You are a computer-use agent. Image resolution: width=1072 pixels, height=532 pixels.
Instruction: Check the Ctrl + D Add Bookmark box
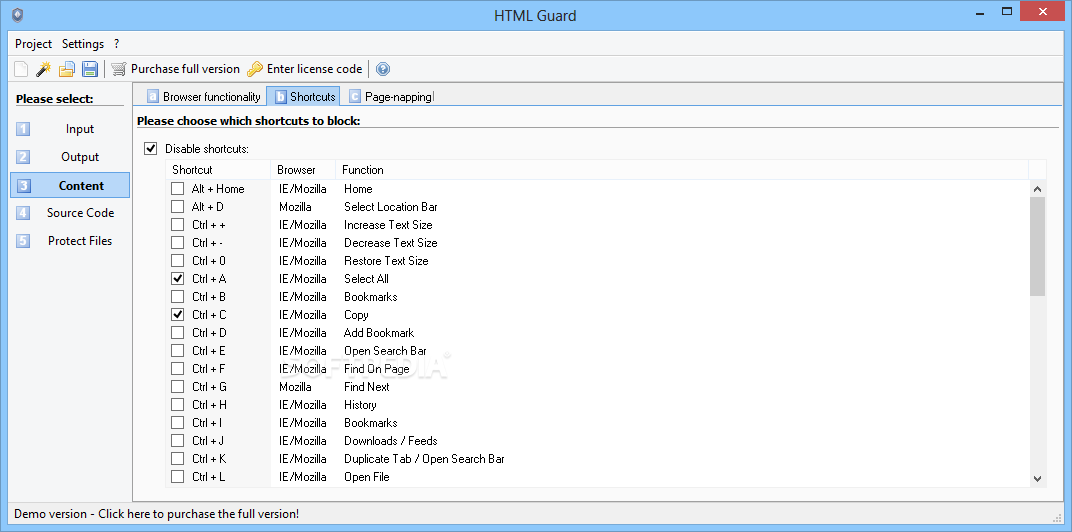pos(178,333)
